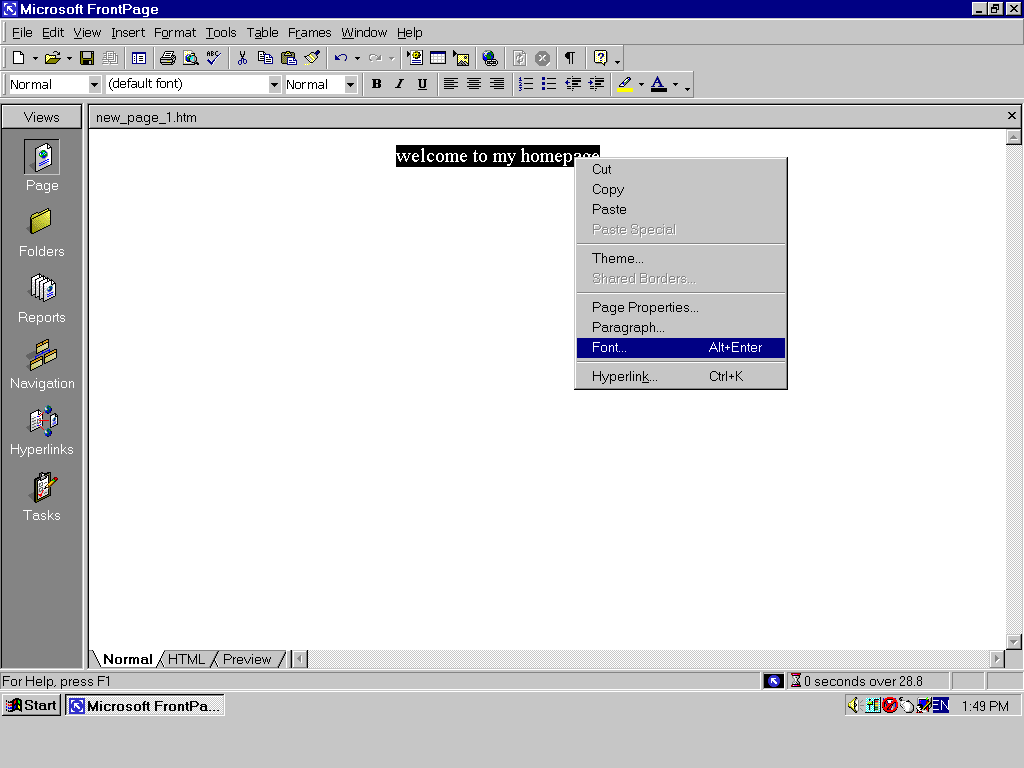This screenshot has height=768, width=1024.
Task: Click the Format Painter brush icon
Action: (312, 58)
